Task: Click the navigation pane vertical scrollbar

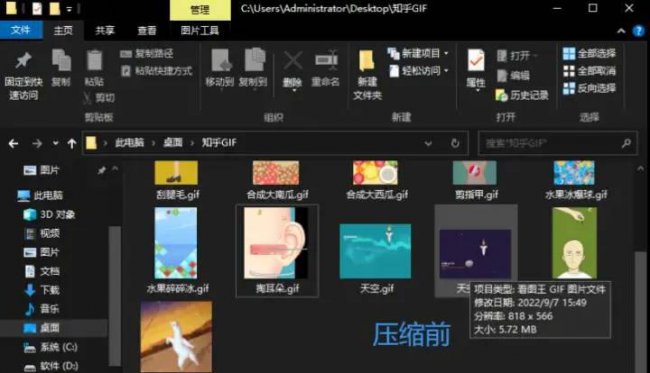Action: (x=114, y=296)
